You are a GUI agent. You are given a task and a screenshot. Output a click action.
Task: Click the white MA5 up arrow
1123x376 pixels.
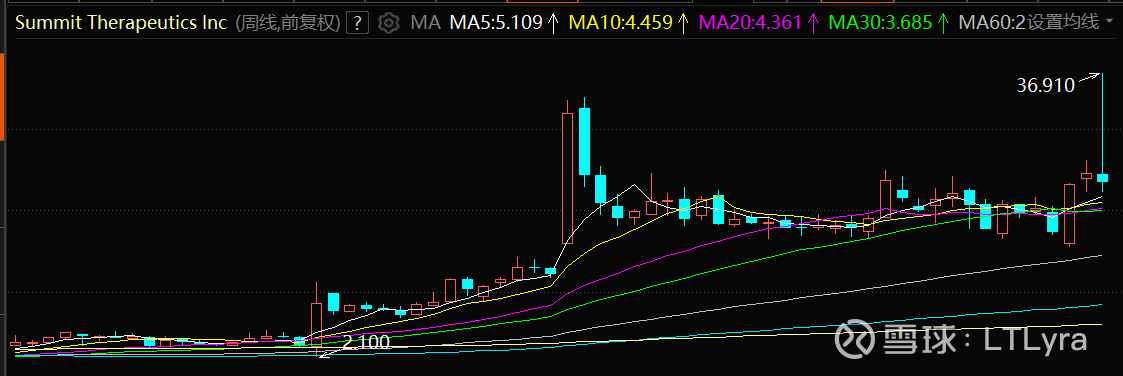(552, 24)
